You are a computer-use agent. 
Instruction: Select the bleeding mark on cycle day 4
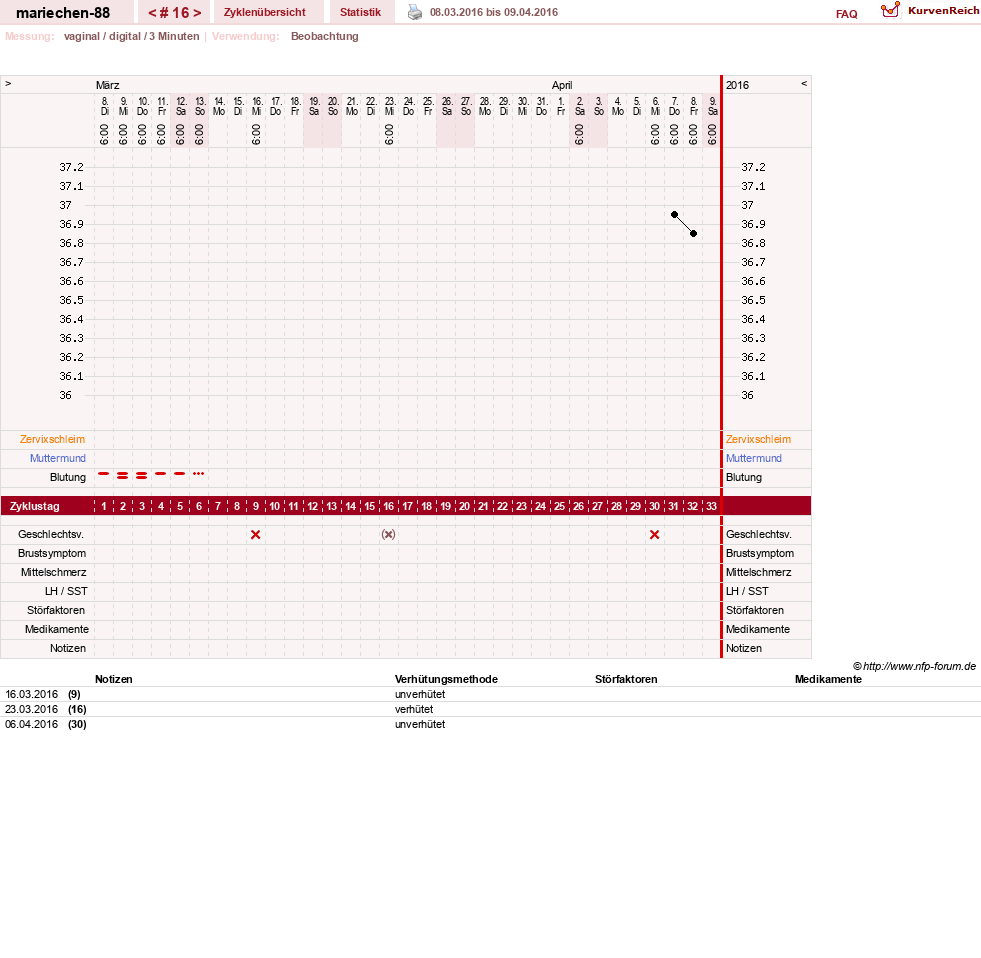161,474
